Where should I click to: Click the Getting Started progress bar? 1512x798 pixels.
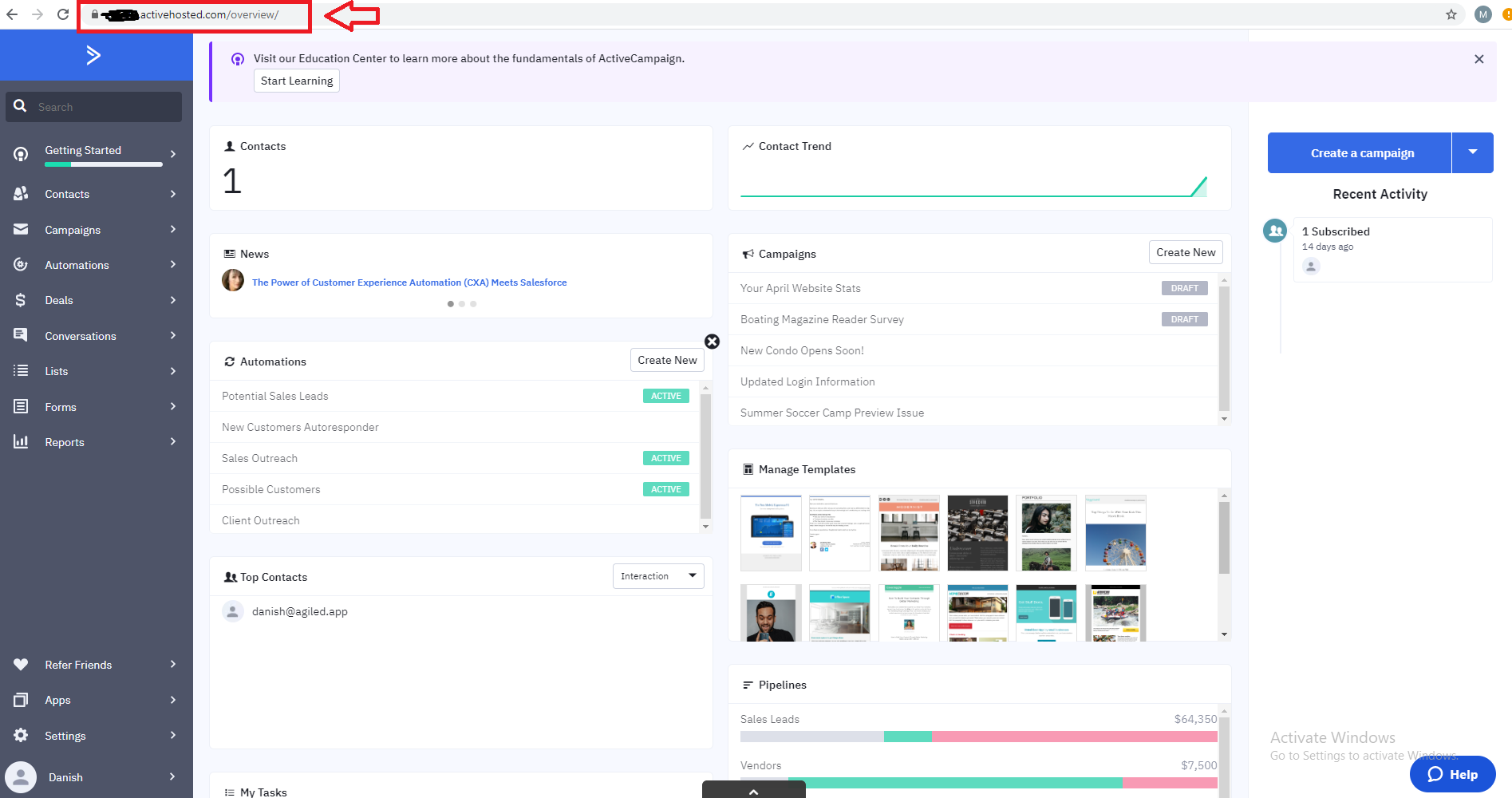pos(104,164)
